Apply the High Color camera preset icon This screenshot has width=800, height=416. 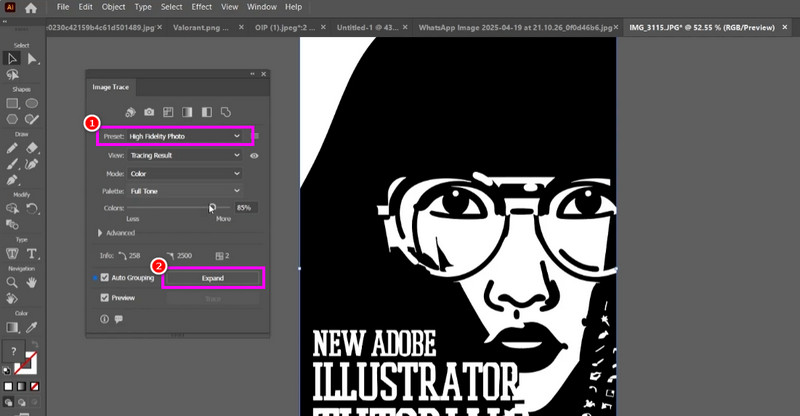(x=149, y=112)
